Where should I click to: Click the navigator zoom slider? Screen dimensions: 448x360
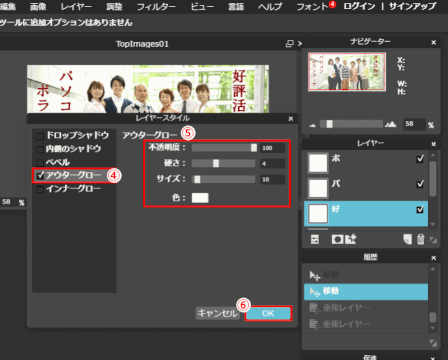pyautogui.click(x=351, y=124)
